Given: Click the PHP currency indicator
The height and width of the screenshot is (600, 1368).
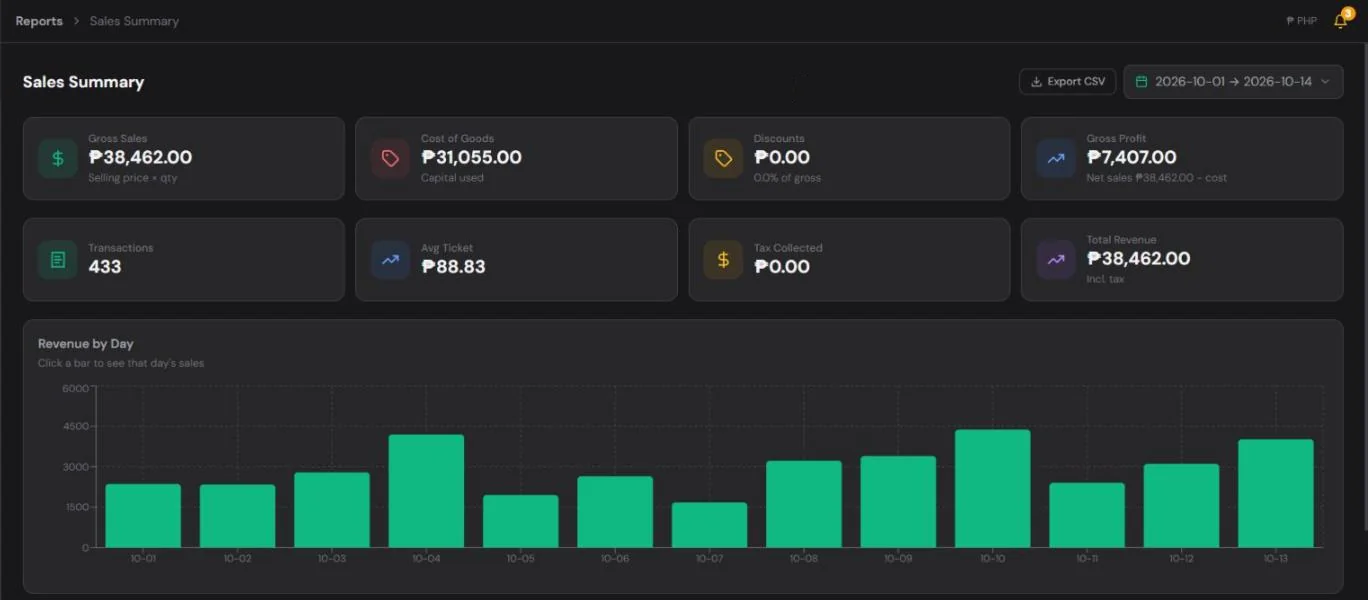Looking at the screenshot, I should [x=1301, y=21].
